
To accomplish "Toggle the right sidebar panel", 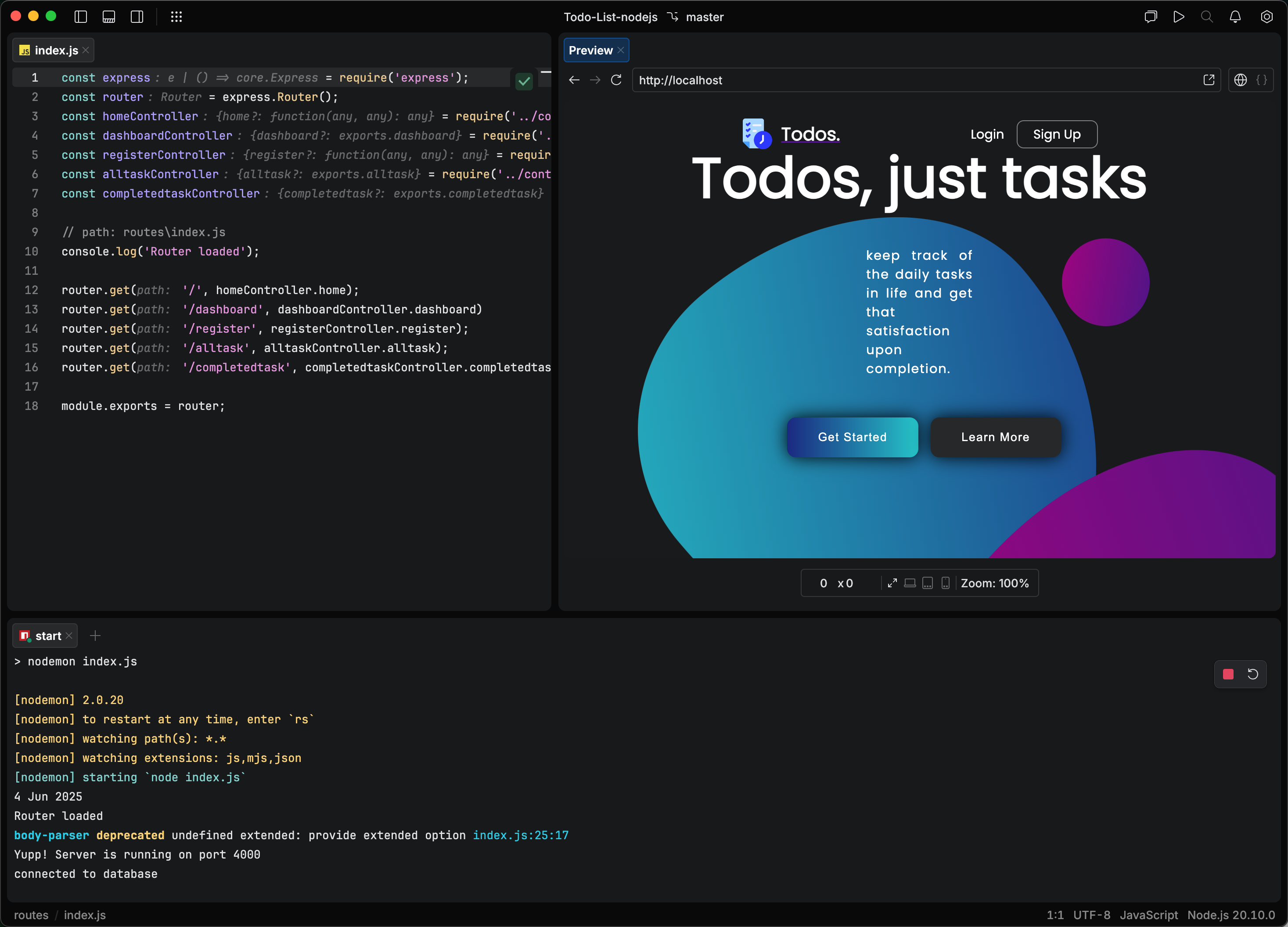I will (x=137, y=17).
